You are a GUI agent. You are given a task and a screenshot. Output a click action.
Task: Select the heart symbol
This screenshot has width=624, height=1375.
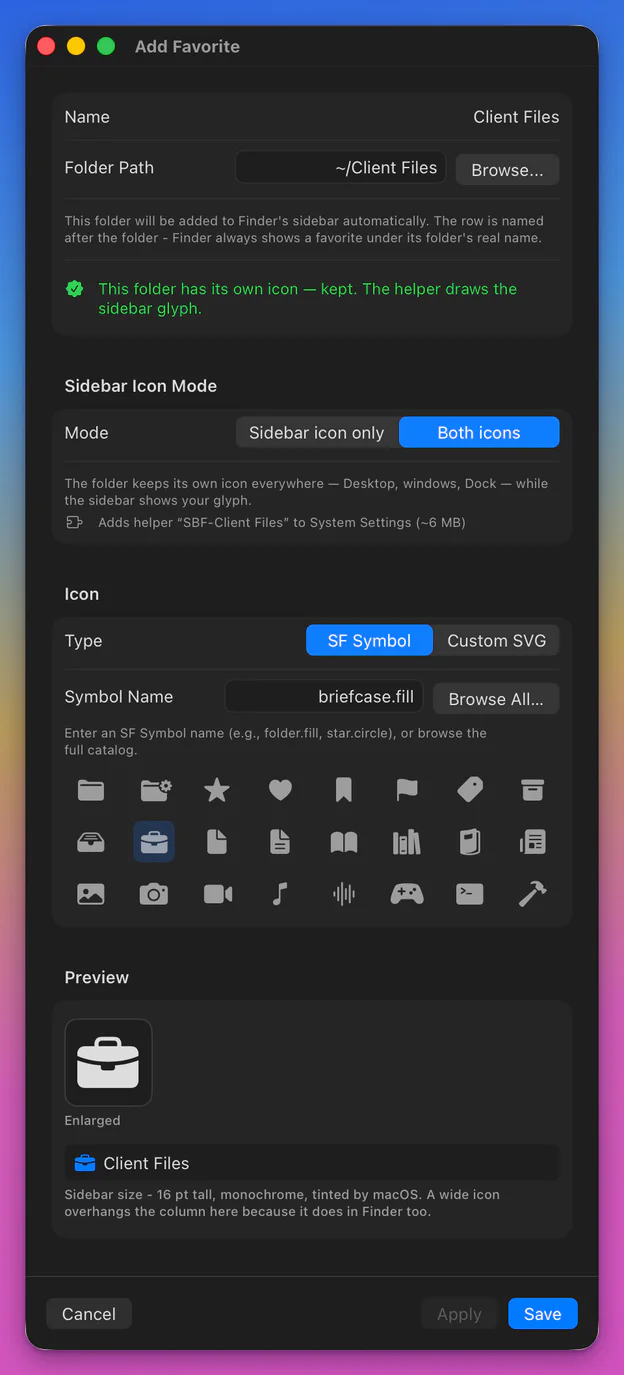click(x=280, y=790)
